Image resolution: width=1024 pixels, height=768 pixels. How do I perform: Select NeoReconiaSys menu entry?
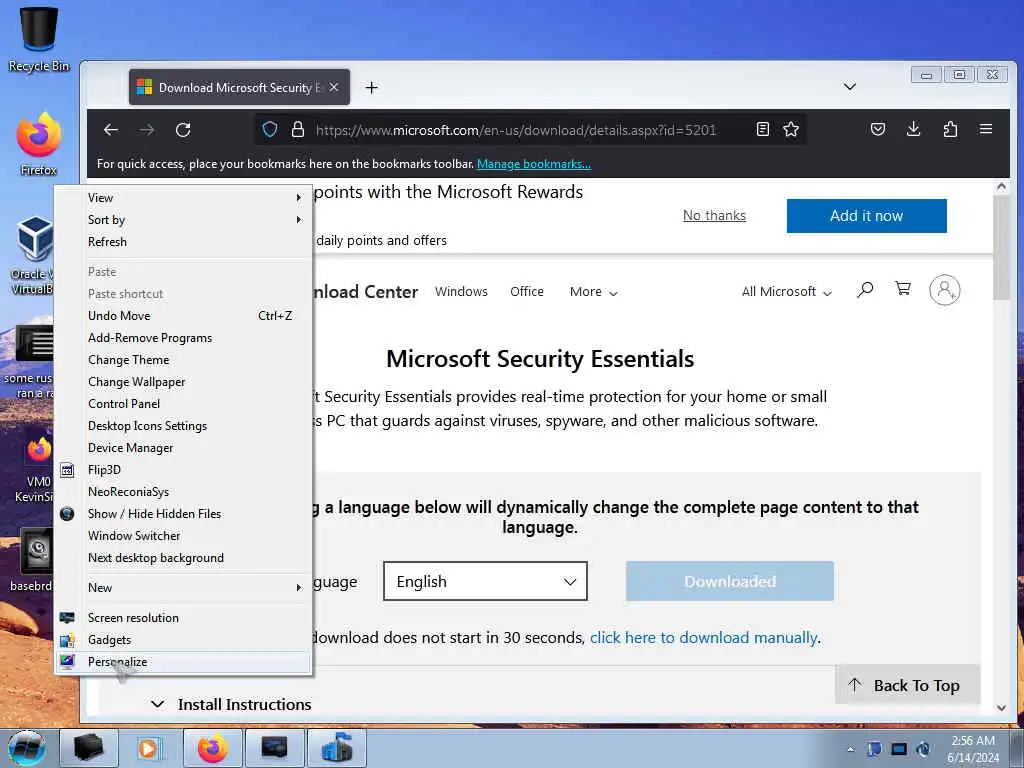pyautogui.click(x=183, y=492)
